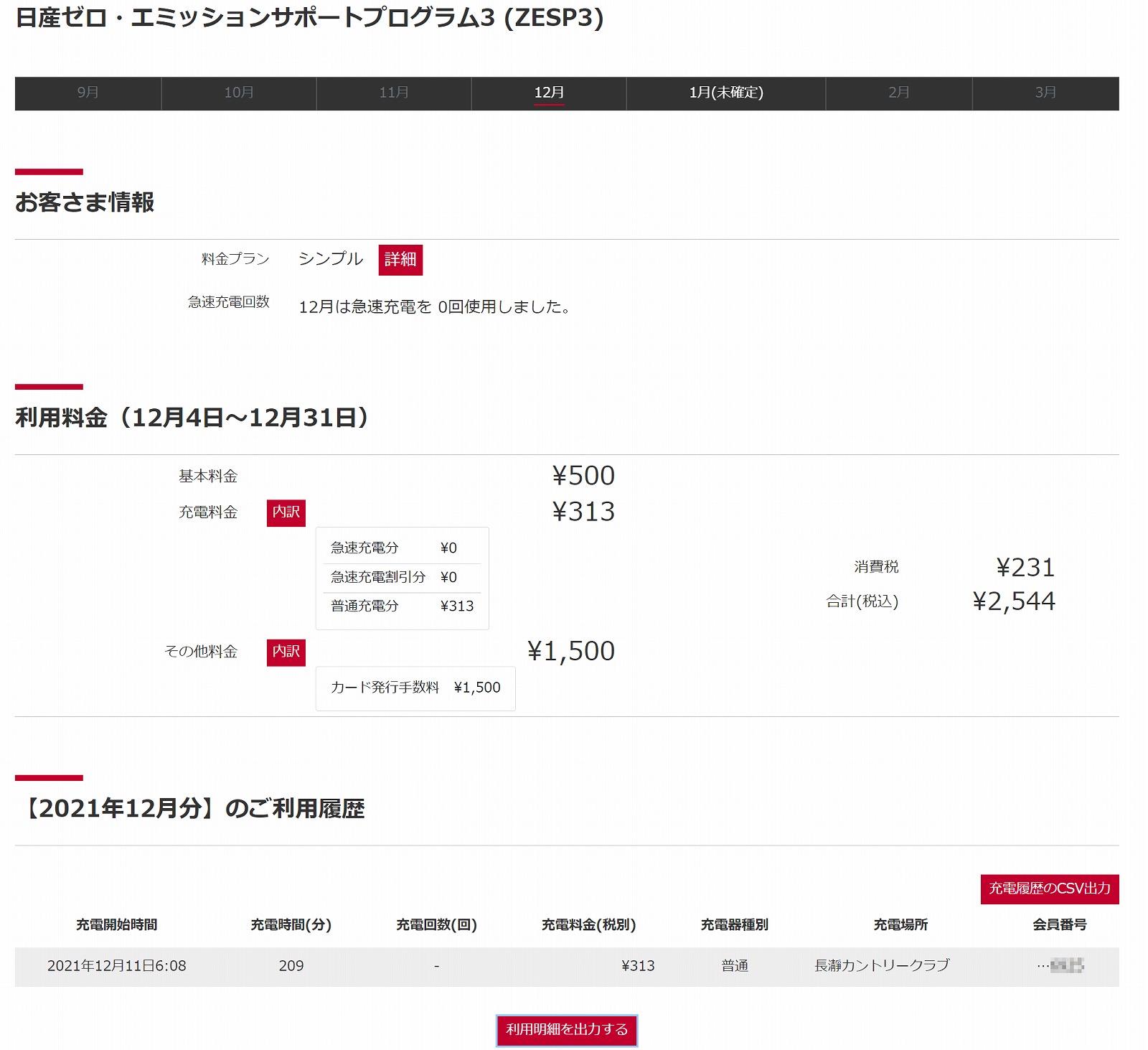Go to the 2月 tab

(x=898, y=93)
